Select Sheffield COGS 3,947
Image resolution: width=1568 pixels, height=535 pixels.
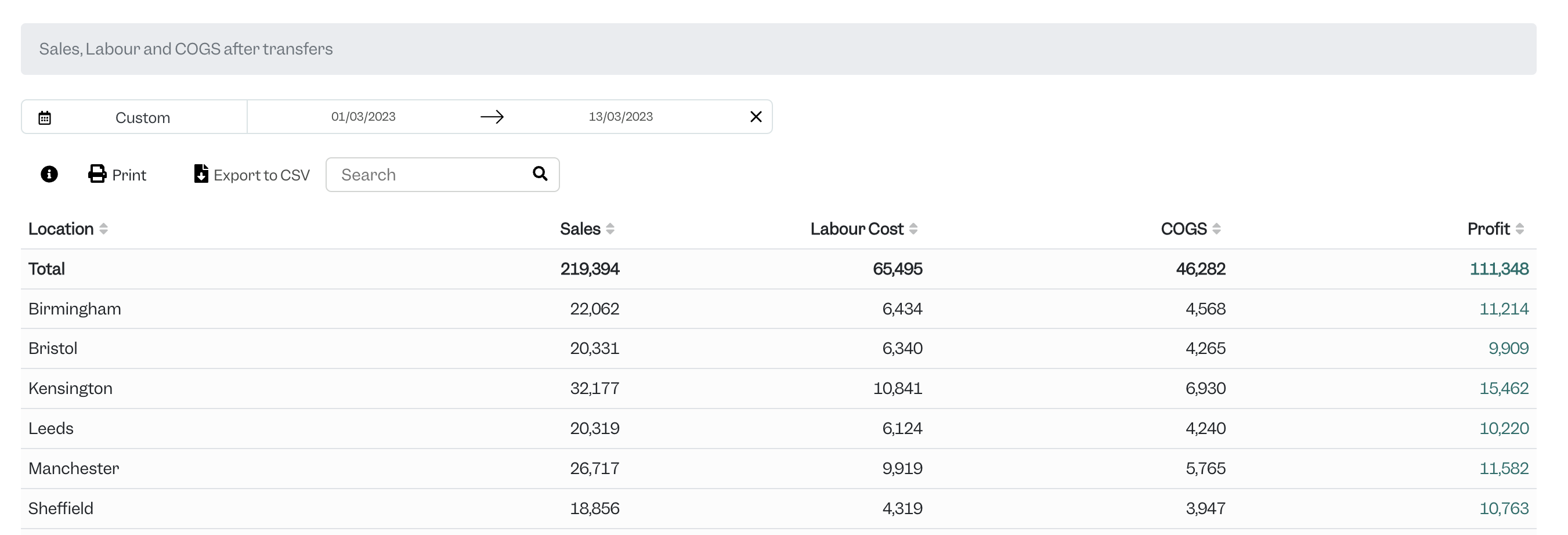click(1205, 509)
